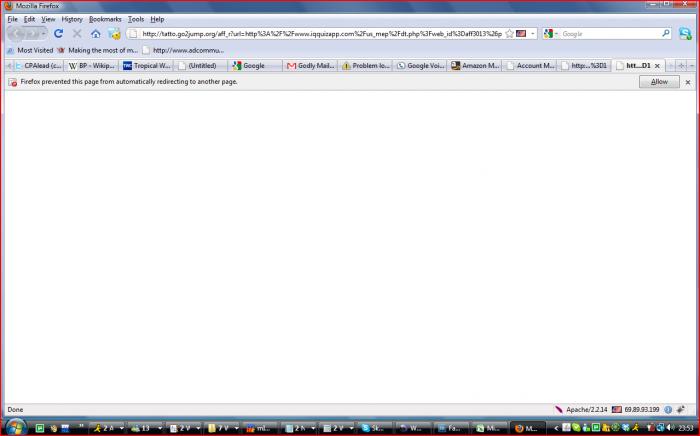
Task: Open the http://www.adcommu... bookmark
Action: (183, 50)
